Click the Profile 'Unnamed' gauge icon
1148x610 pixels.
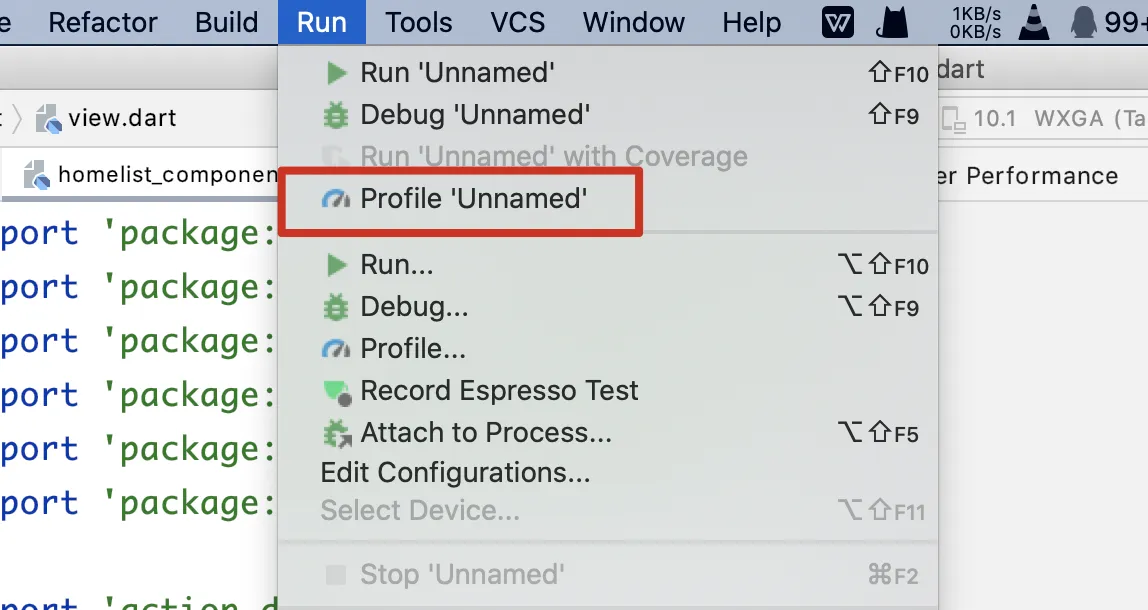(336, 200)
